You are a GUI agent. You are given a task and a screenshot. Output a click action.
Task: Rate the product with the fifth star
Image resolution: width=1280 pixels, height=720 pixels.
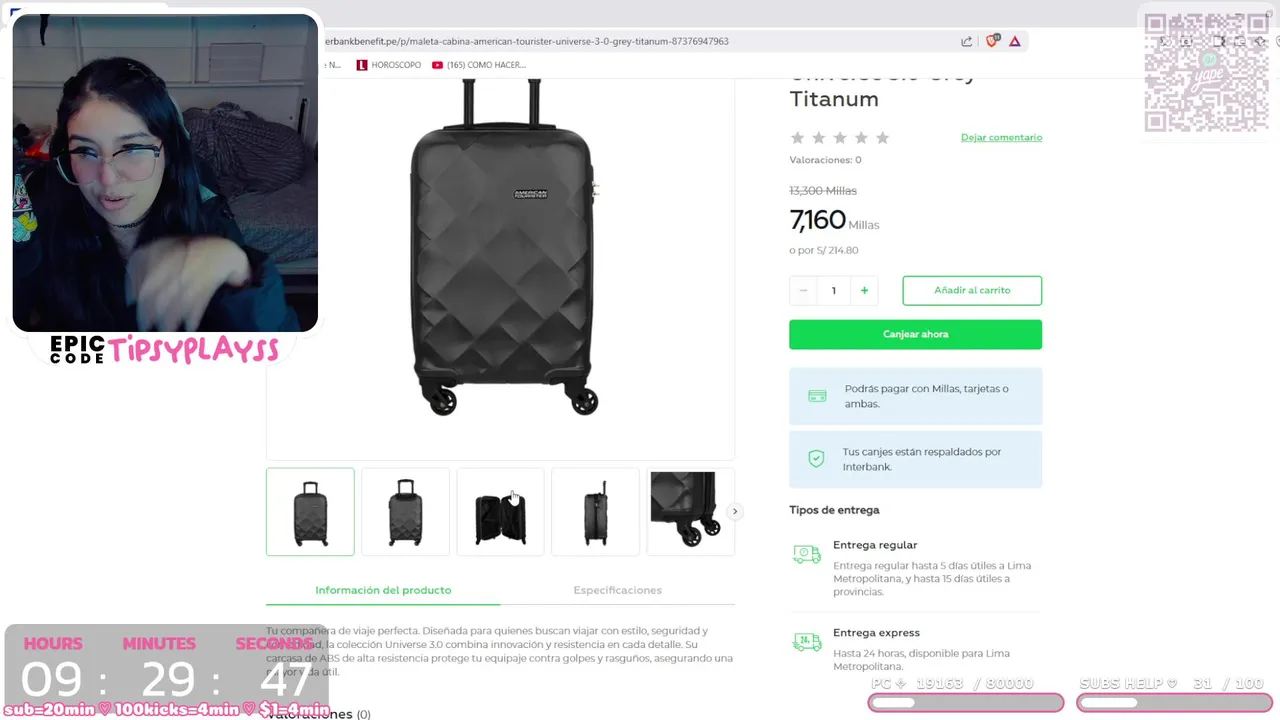pos(882,138)
